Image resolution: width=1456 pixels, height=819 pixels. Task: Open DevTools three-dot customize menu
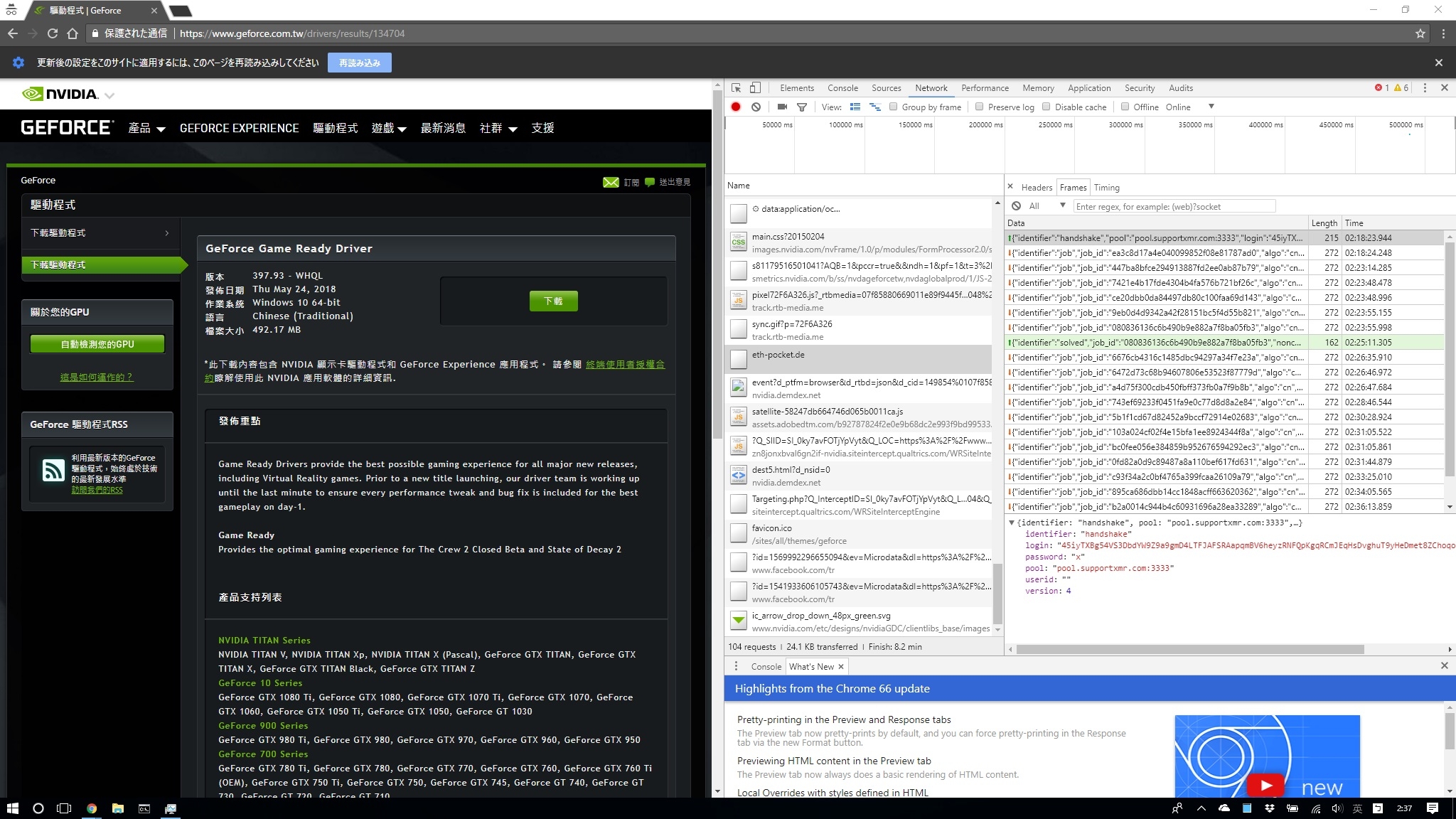[1425, 88]
